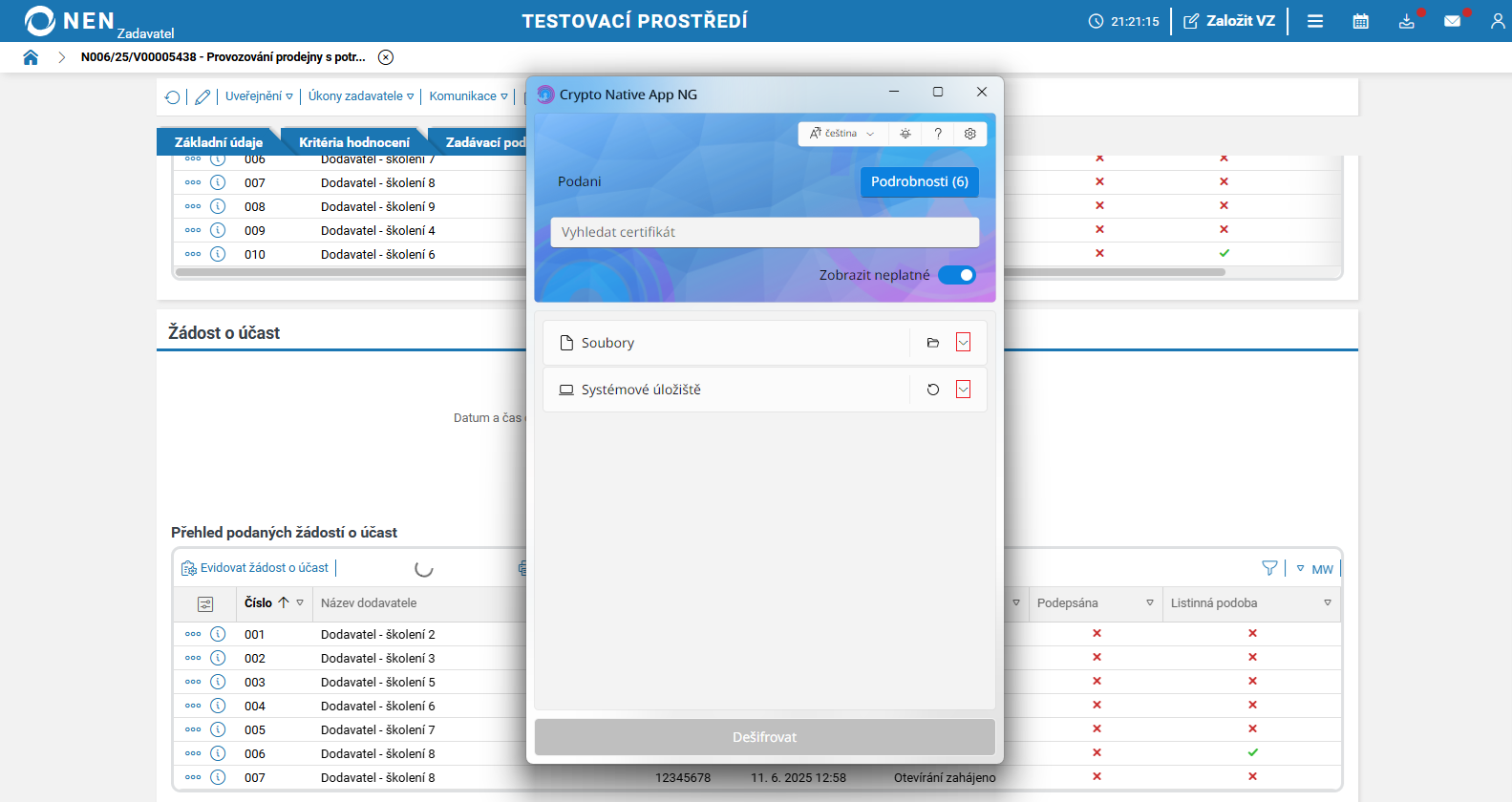Reload the Systémové úložiště certificate store
This screenshot has width=1512, height=802.
(933, 390)
